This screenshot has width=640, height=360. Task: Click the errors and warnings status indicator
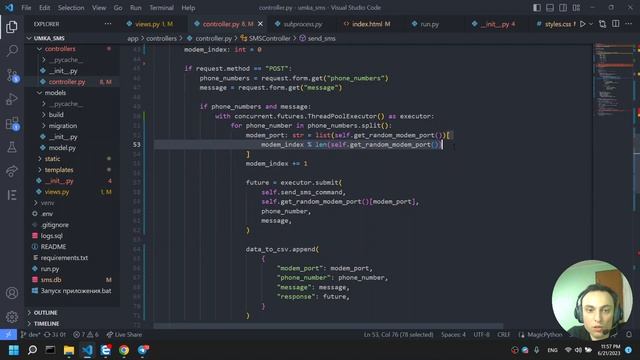(x=86, y=335)
